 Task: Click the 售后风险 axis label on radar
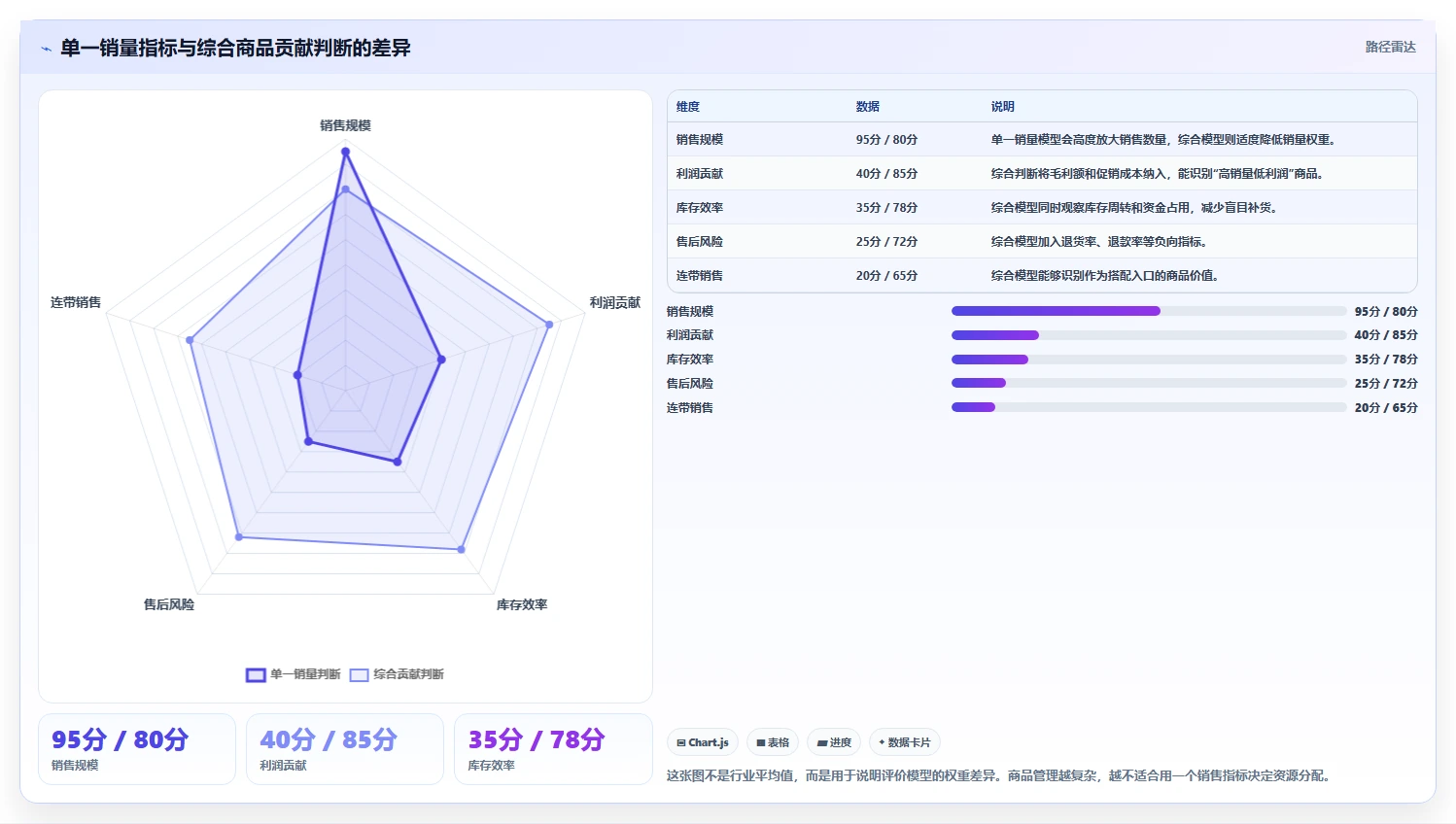coord(169,604)
